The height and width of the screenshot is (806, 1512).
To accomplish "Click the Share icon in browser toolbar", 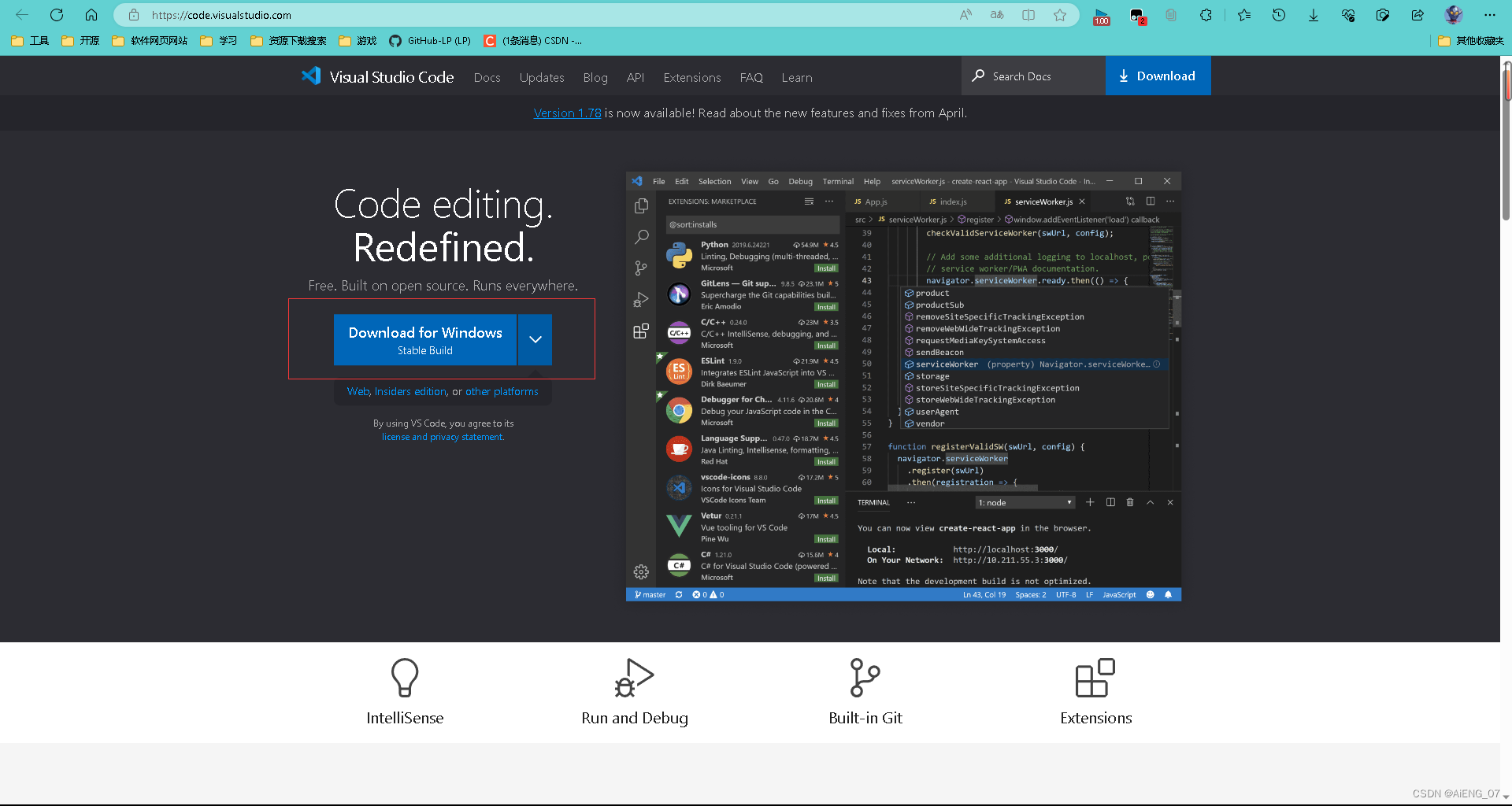I will pos(1417,15).
